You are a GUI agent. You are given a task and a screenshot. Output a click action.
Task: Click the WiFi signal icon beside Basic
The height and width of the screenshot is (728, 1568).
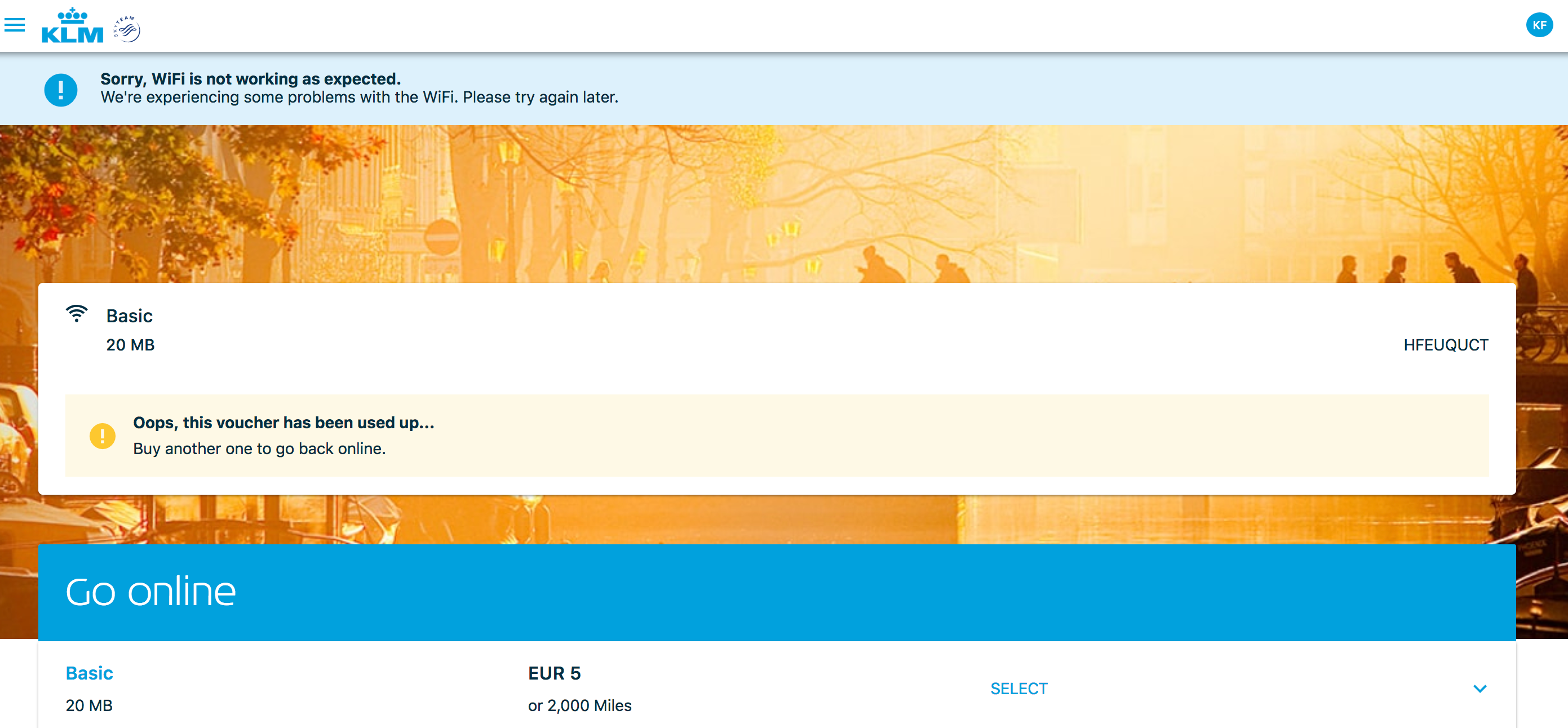[77, 313]
